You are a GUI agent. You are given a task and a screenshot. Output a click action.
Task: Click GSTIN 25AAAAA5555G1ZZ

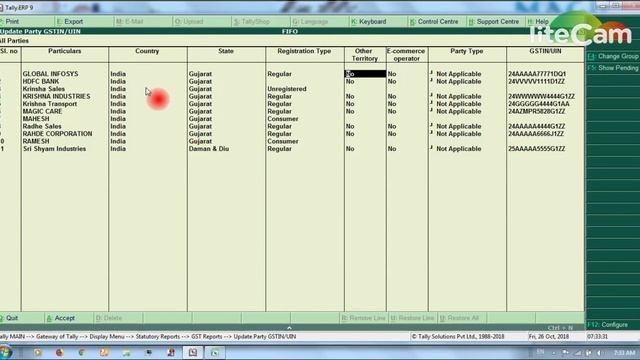tap(537, 149)
